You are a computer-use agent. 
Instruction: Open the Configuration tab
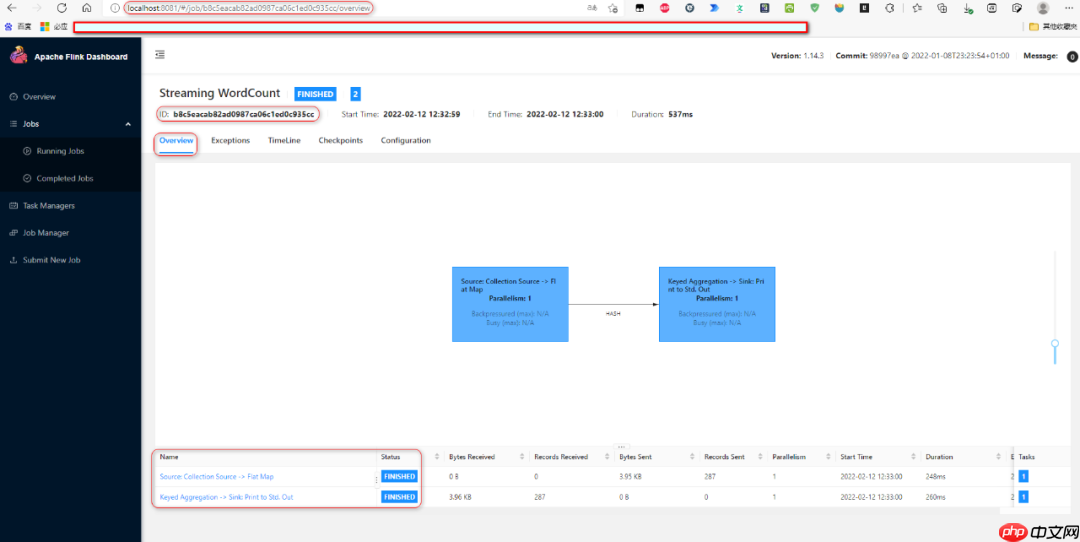click(405, 141)
